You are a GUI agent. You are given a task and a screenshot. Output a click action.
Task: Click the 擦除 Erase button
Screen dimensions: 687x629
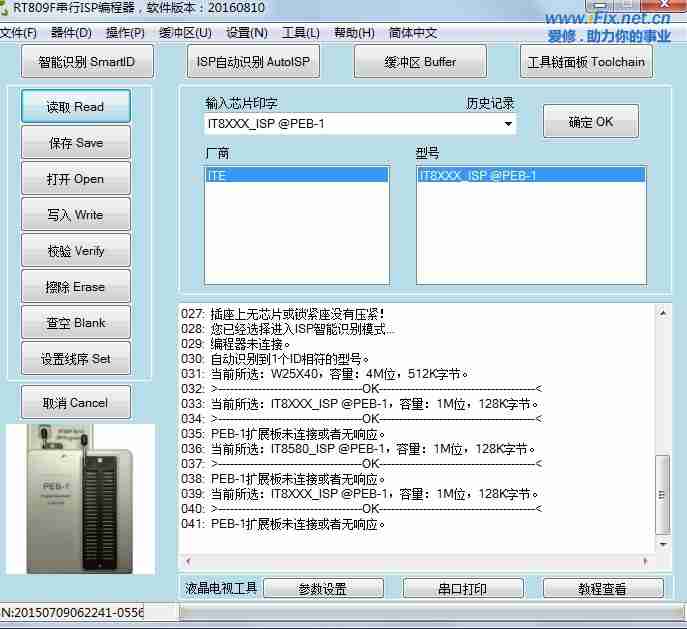tap(75, 287)
